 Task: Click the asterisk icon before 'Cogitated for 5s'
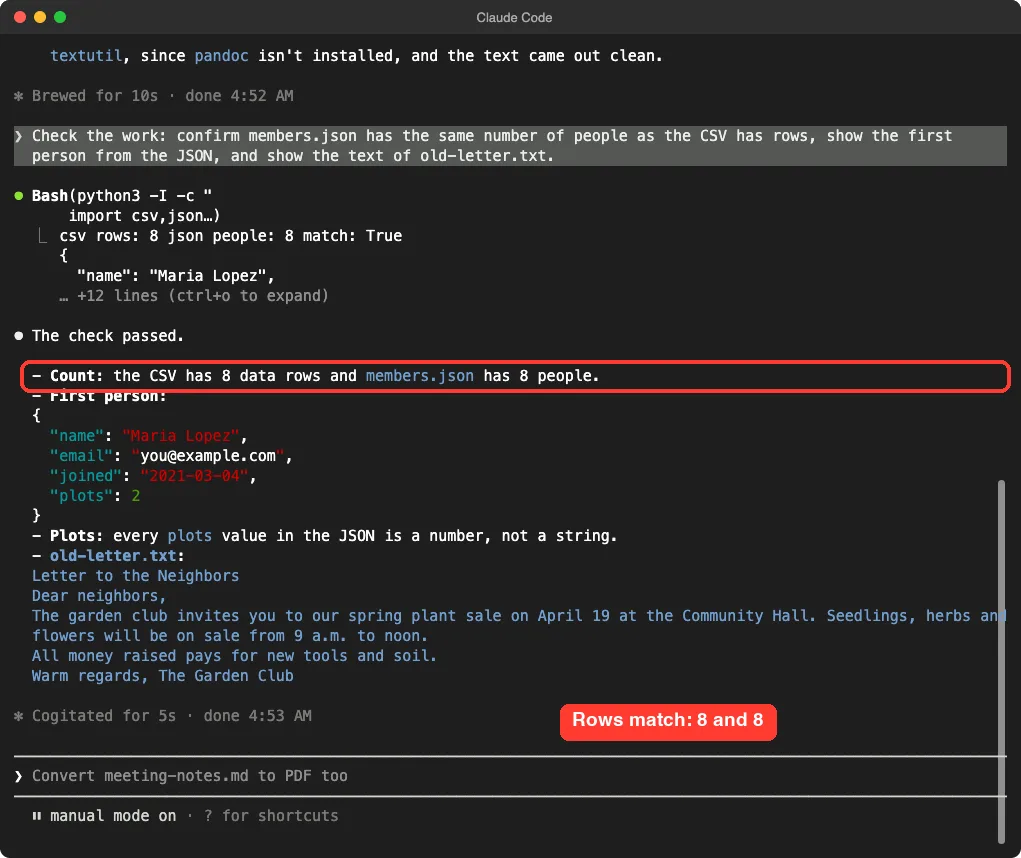[19, 716]
